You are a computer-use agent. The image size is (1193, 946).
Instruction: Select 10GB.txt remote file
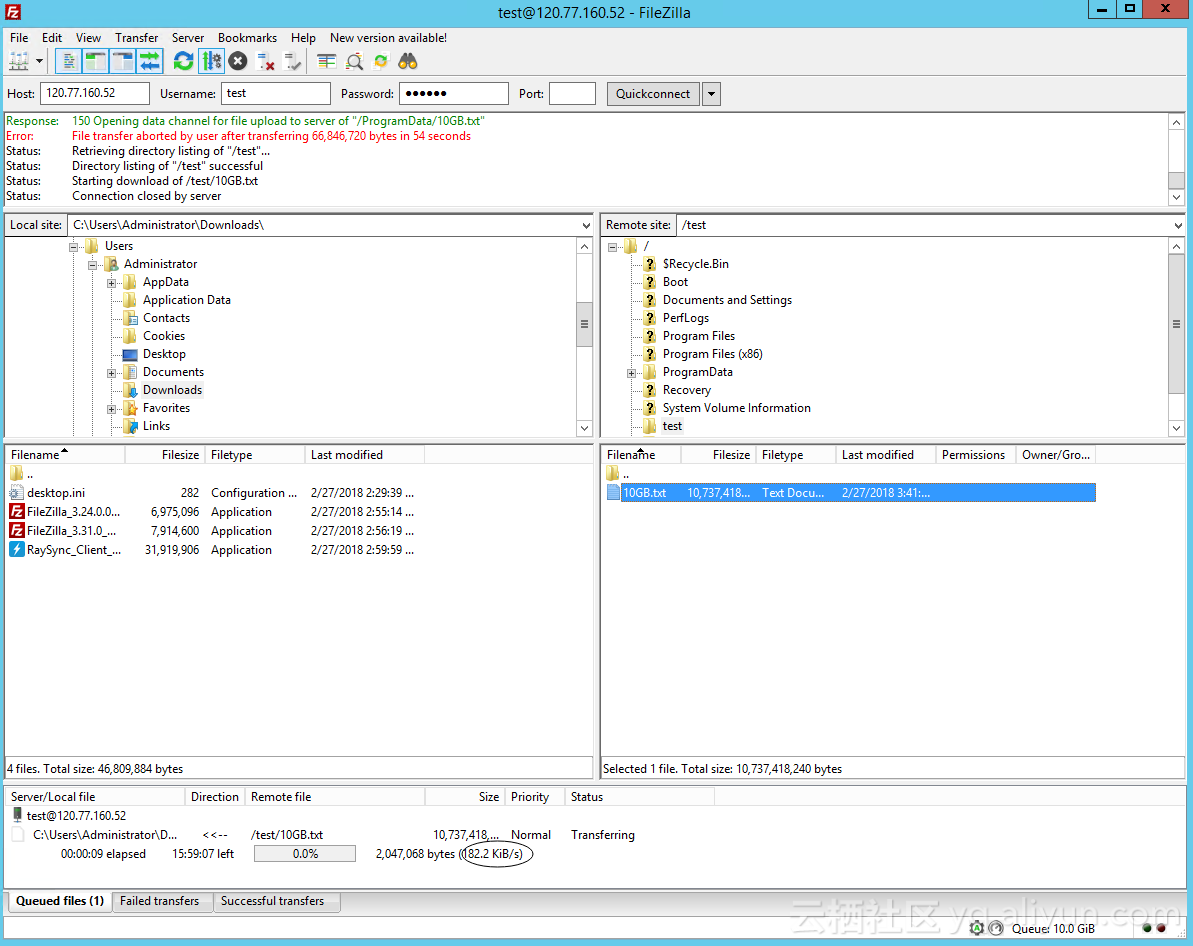pos(851,492)
